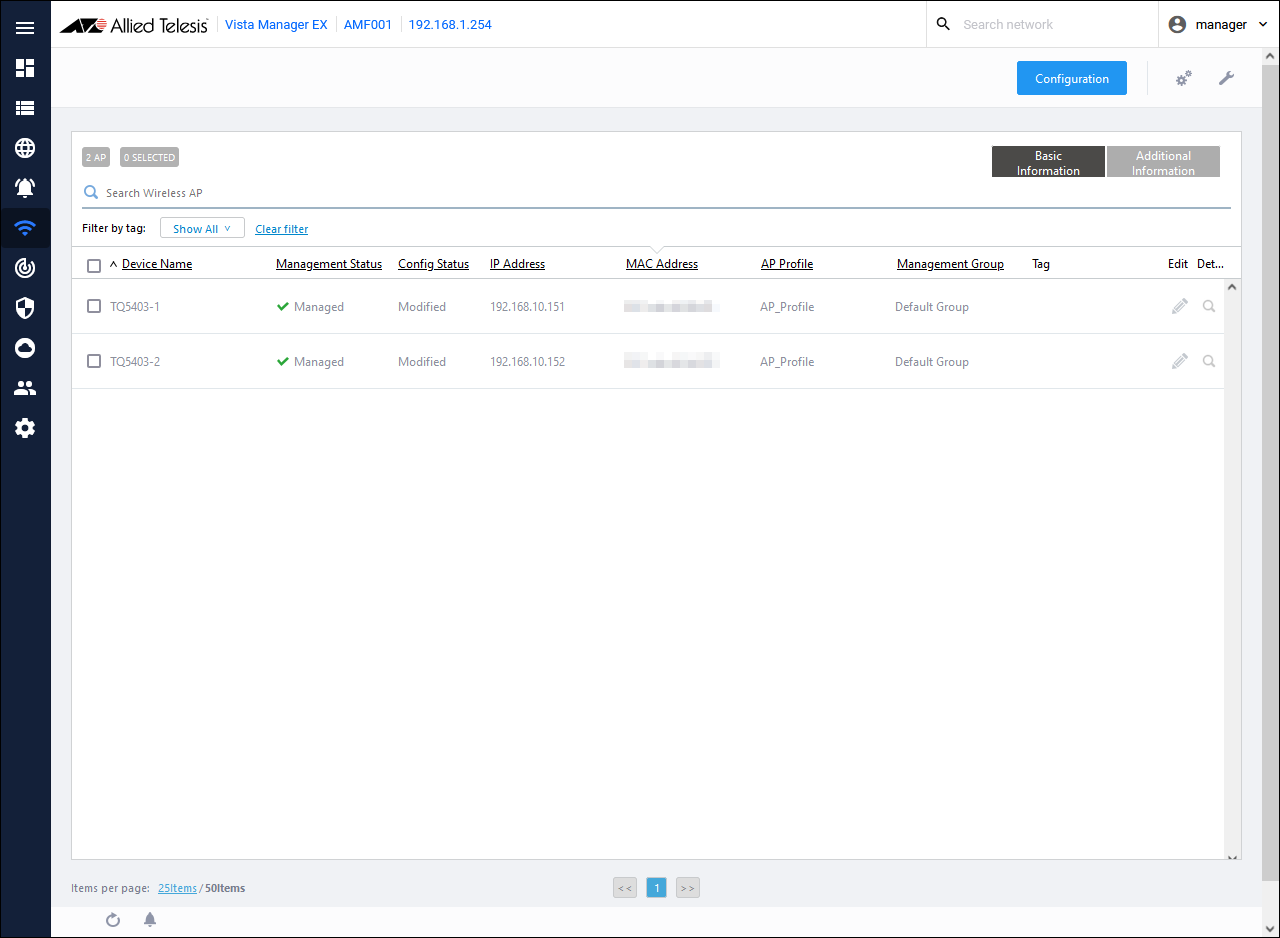The width and height of the screenshot is (1280, 938).
Task: Open the wireless Wi-Fi section in sidebar
Action: pyautogui.click(x=25, y=228)
